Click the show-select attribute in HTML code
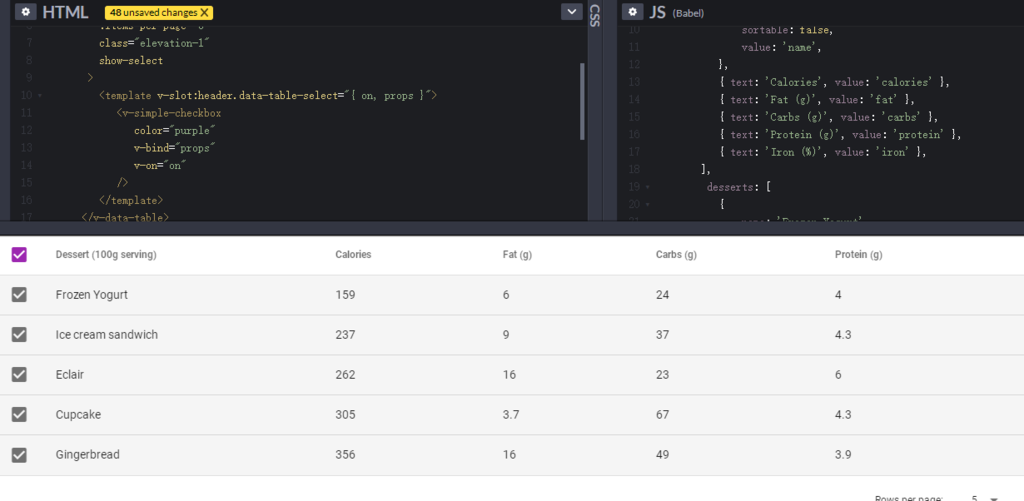Image resolution: width=1024 pixels, height=501 pixels. coord(131,61)
